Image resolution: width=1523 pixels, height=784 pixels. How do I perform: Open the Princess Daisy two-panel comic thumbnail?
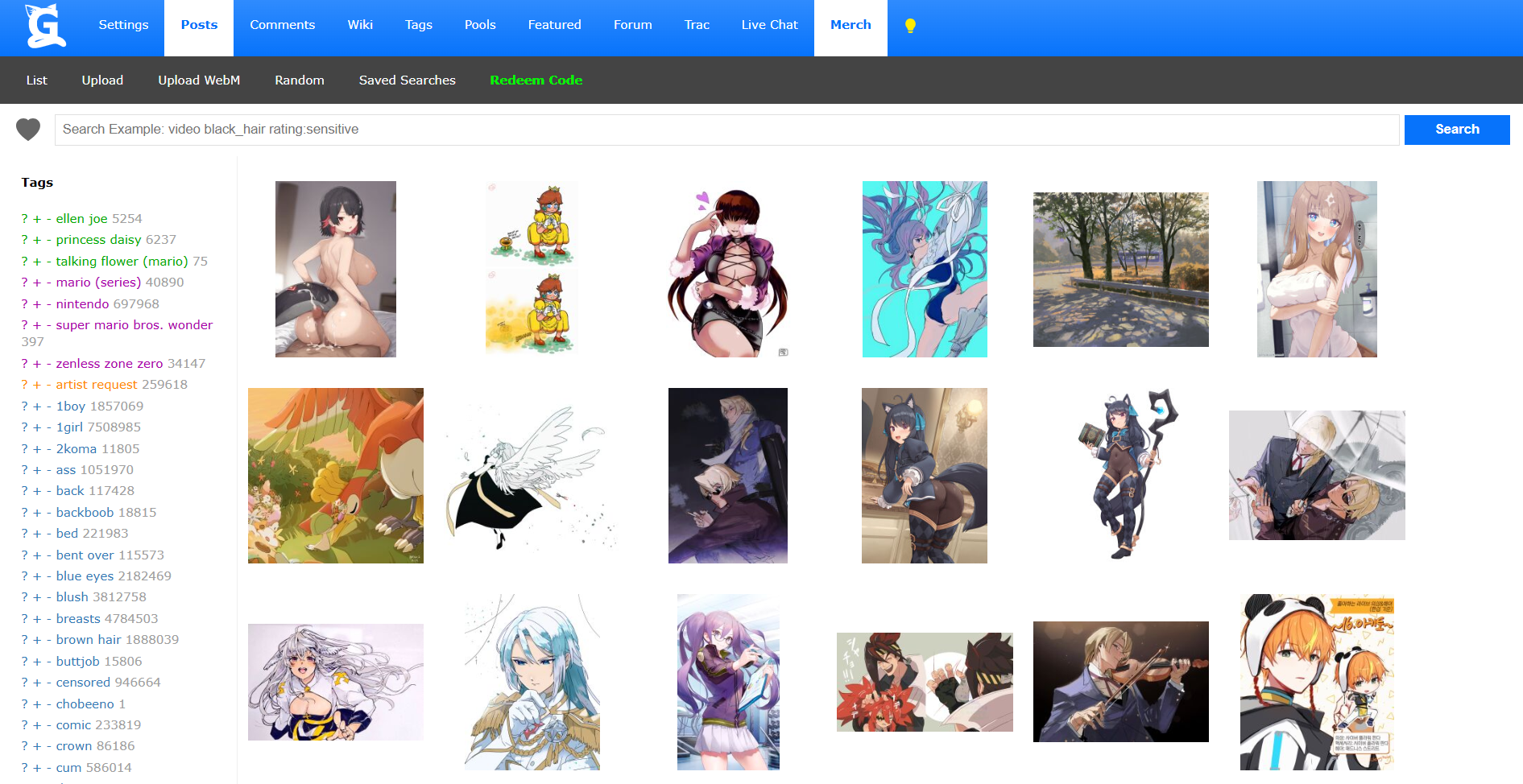tap(532, 269)
